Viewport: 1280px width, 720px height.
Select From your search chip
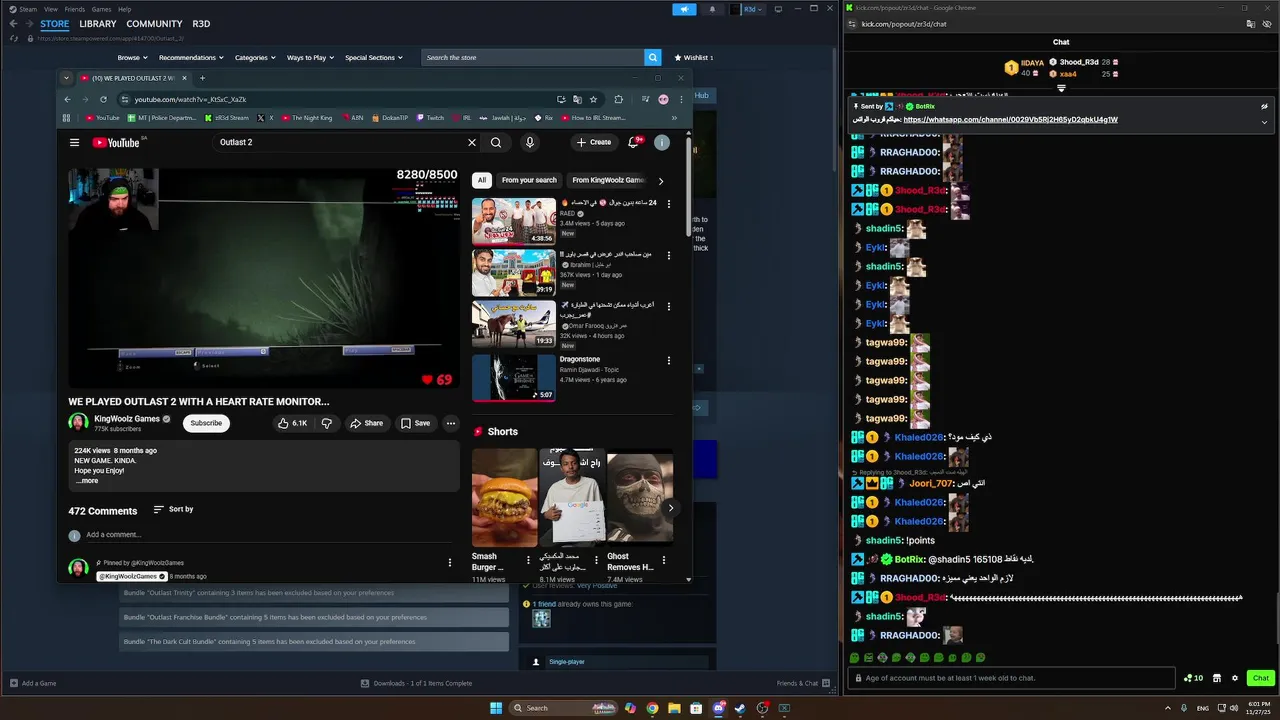coord(529,180)
